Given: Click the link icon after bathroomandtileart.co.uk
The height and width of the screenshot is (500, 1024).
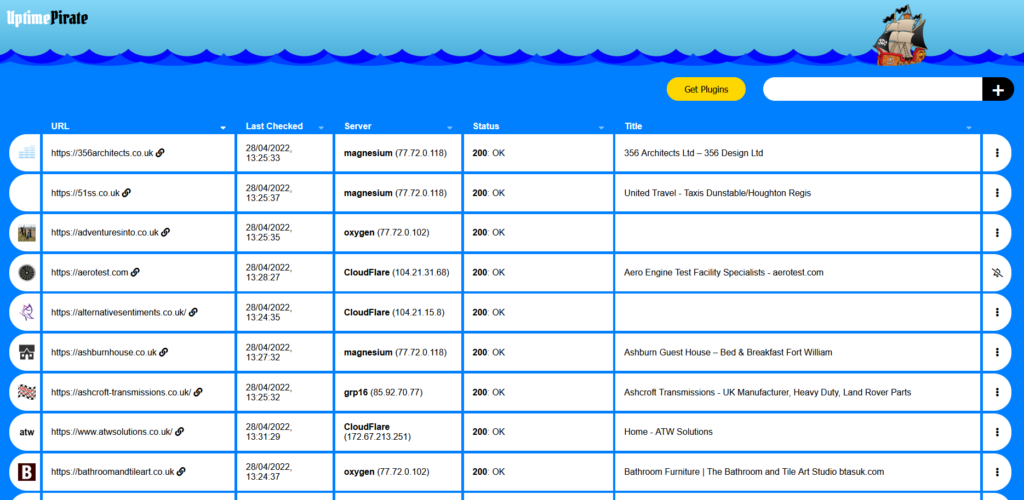Looking at the screenshot, I should pos(182,472).
